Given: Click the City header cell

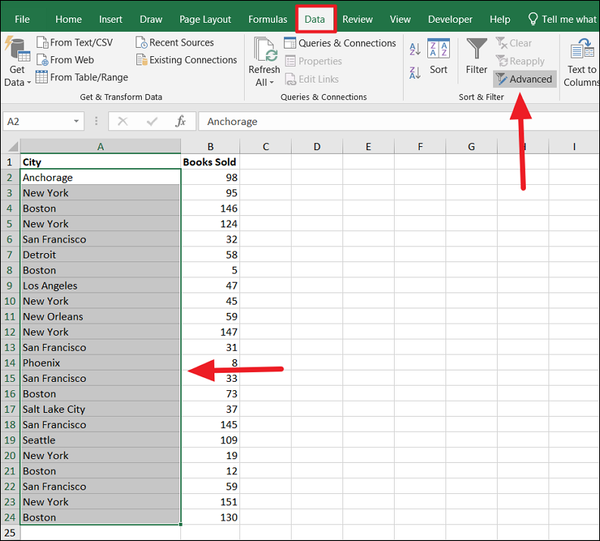Looking at the screenshot, I should point(100,162).
